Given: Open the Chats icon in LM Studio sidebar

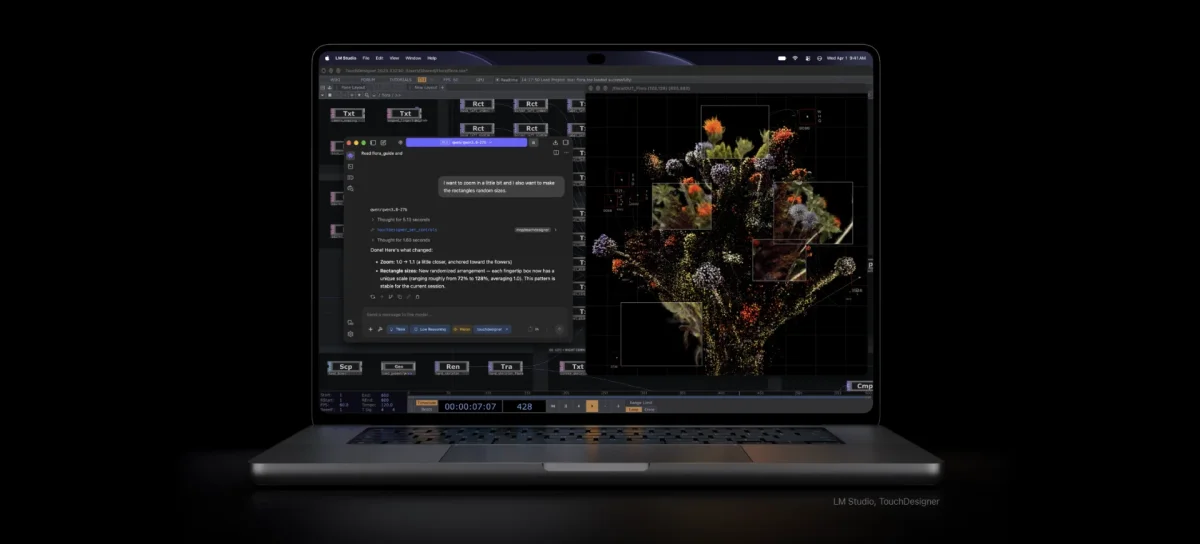Looking at the screenshot, I should click(350, 155).
